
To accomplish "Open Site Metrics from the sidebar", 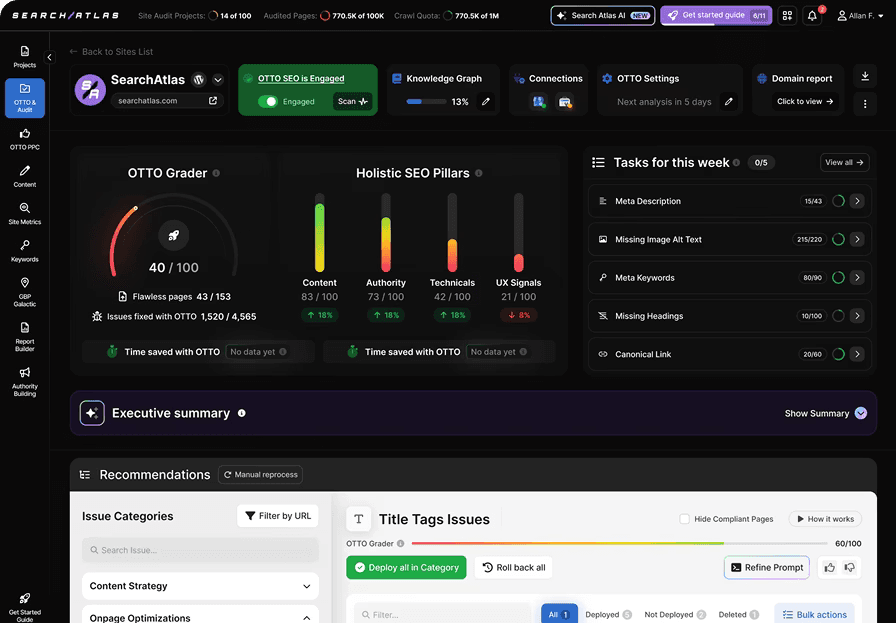I will pos(24,213).
